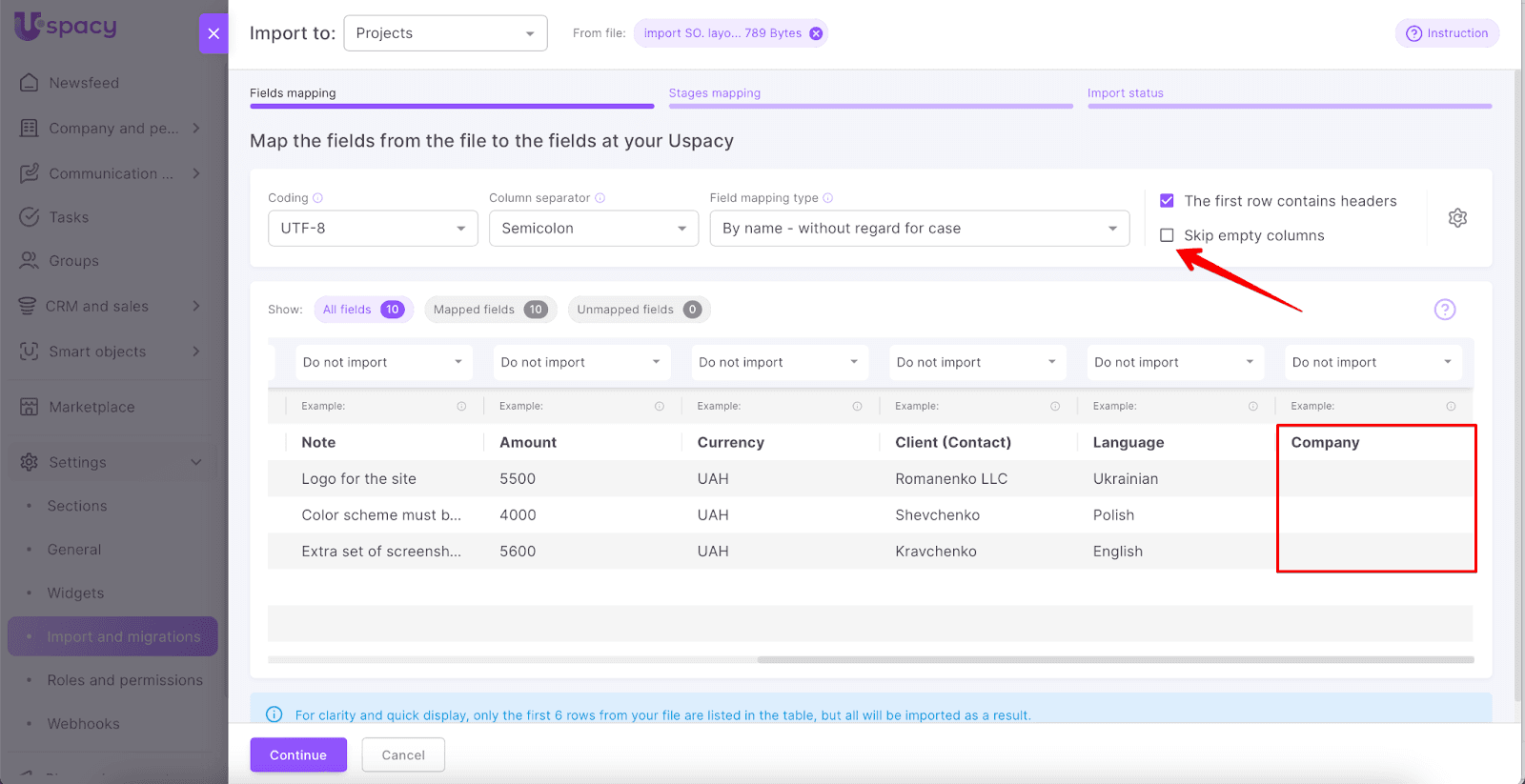
Task: Click the Continue button
Action: coord(298,755)
